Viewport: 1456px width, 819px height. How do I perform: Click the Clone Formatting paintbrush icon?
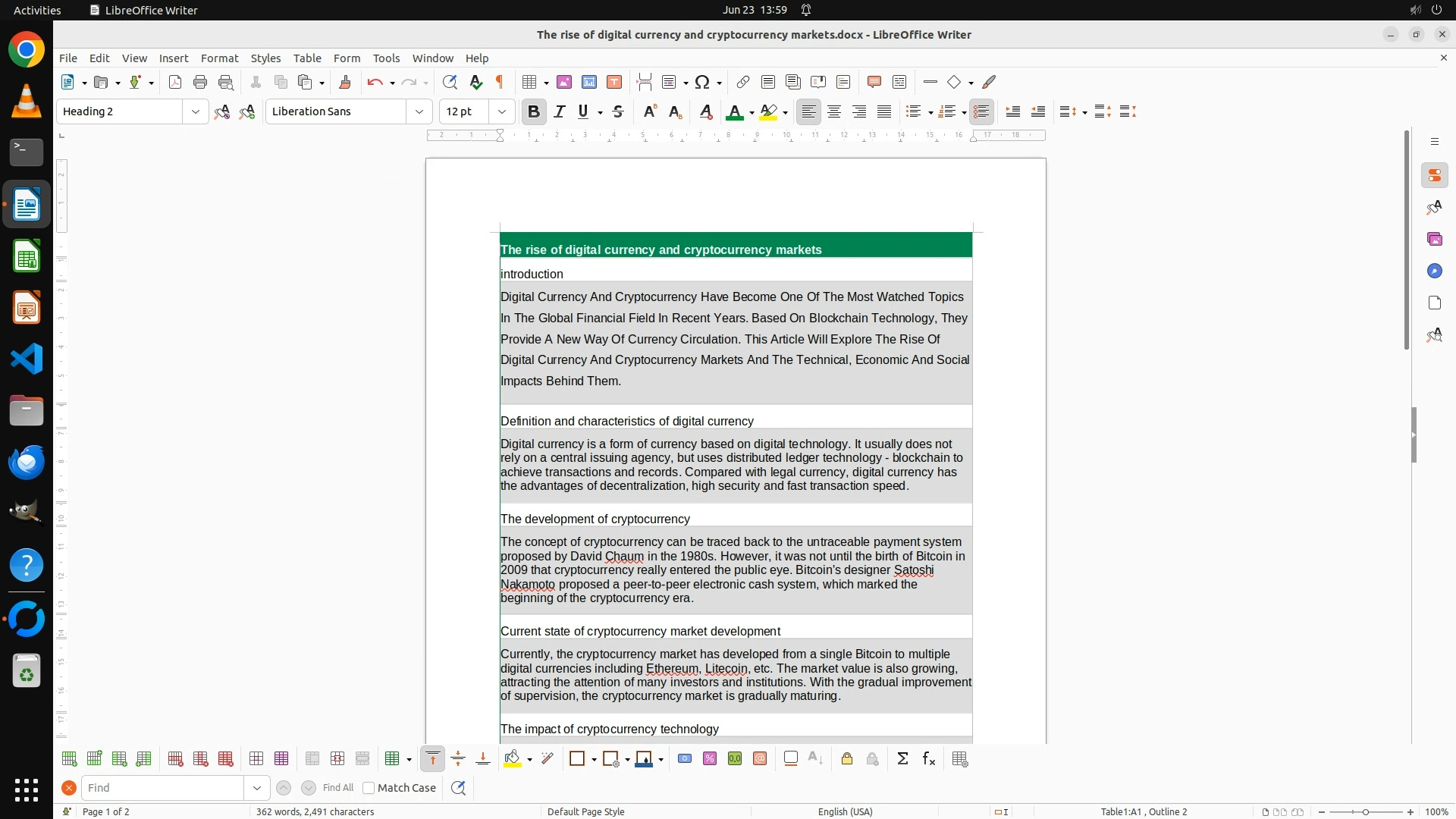pyautogui.click(x=345, y=83)
